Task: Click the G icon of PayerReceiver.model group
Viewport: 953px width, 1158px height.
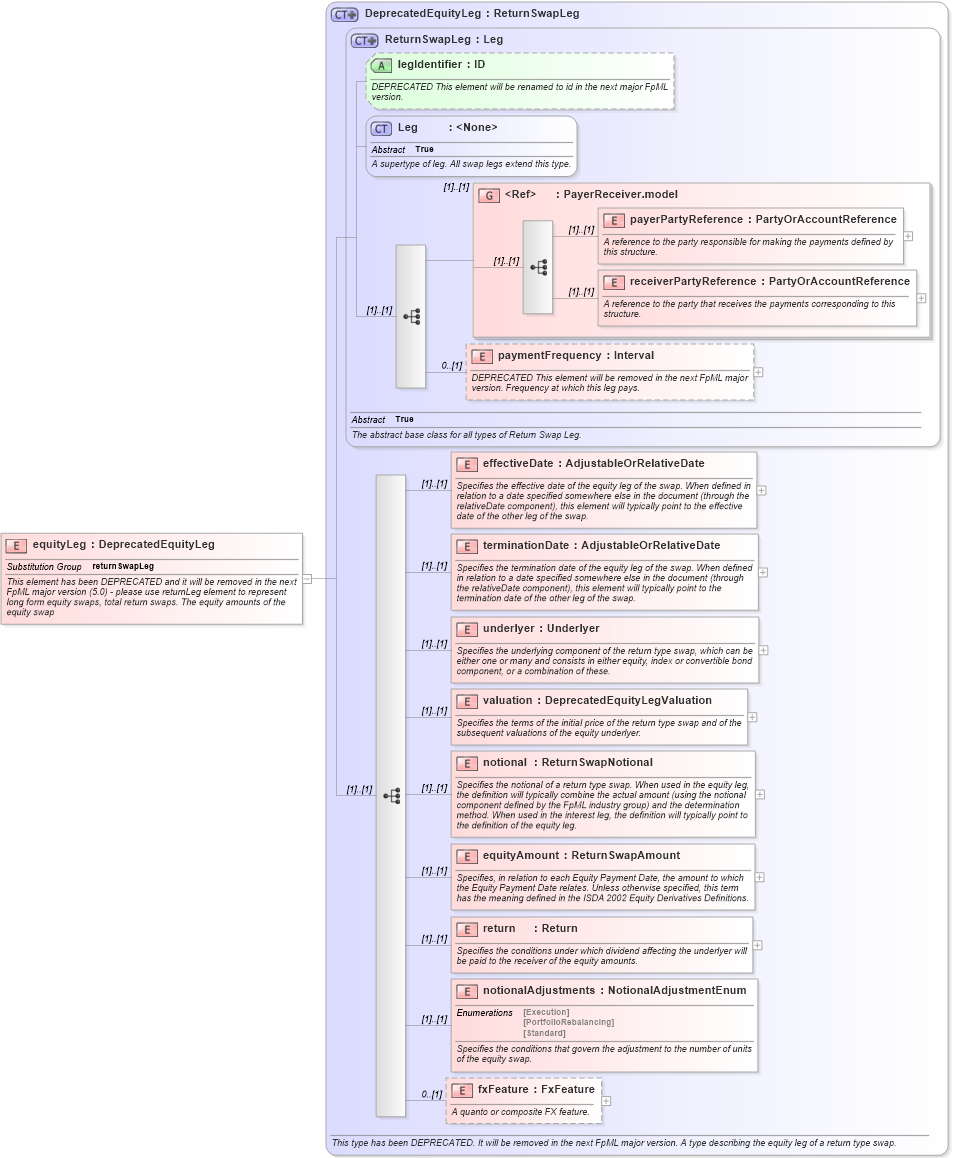Action: coord(489,194)
